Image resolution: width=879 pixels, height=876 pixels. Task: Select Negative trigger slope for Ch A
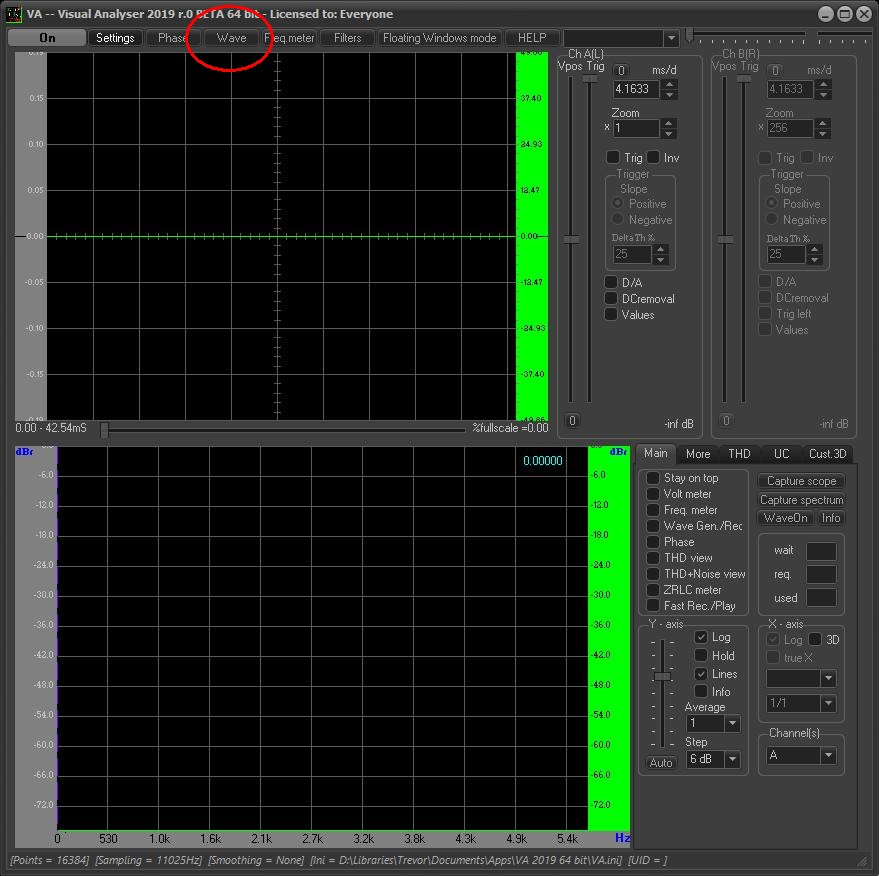618,219
